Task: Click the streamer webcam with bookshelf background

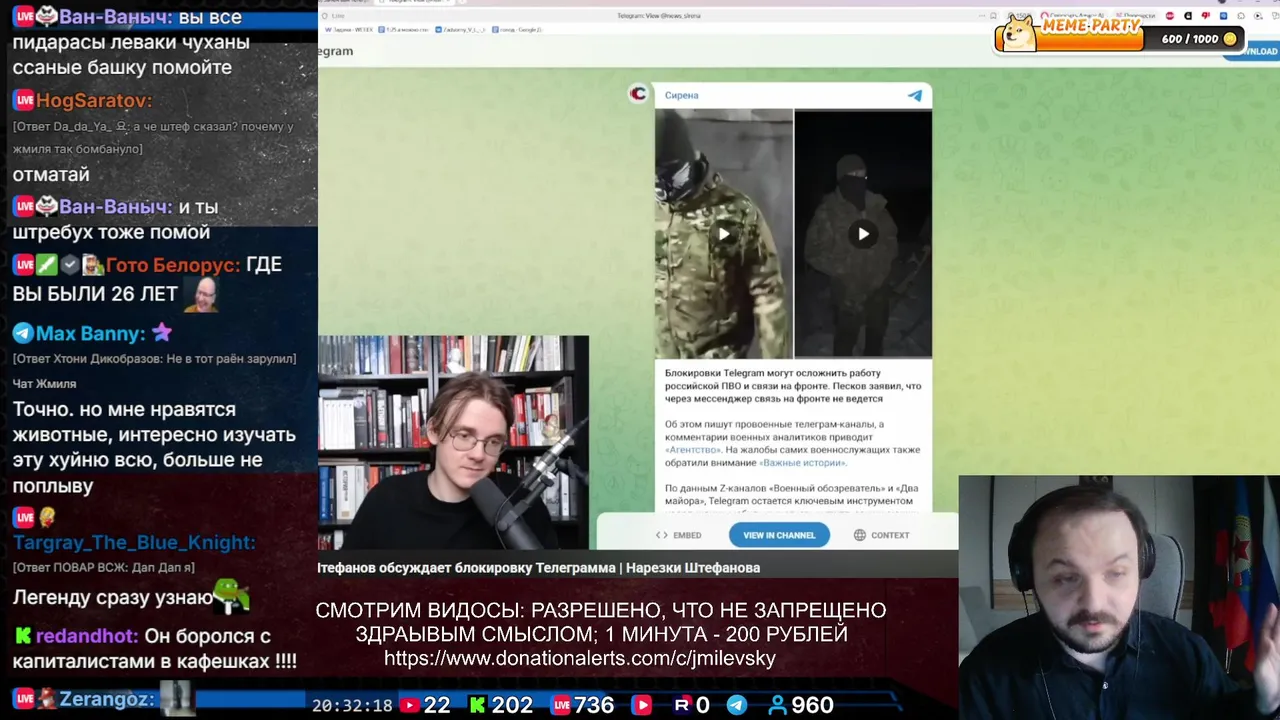Action: (x=454, y=443)
